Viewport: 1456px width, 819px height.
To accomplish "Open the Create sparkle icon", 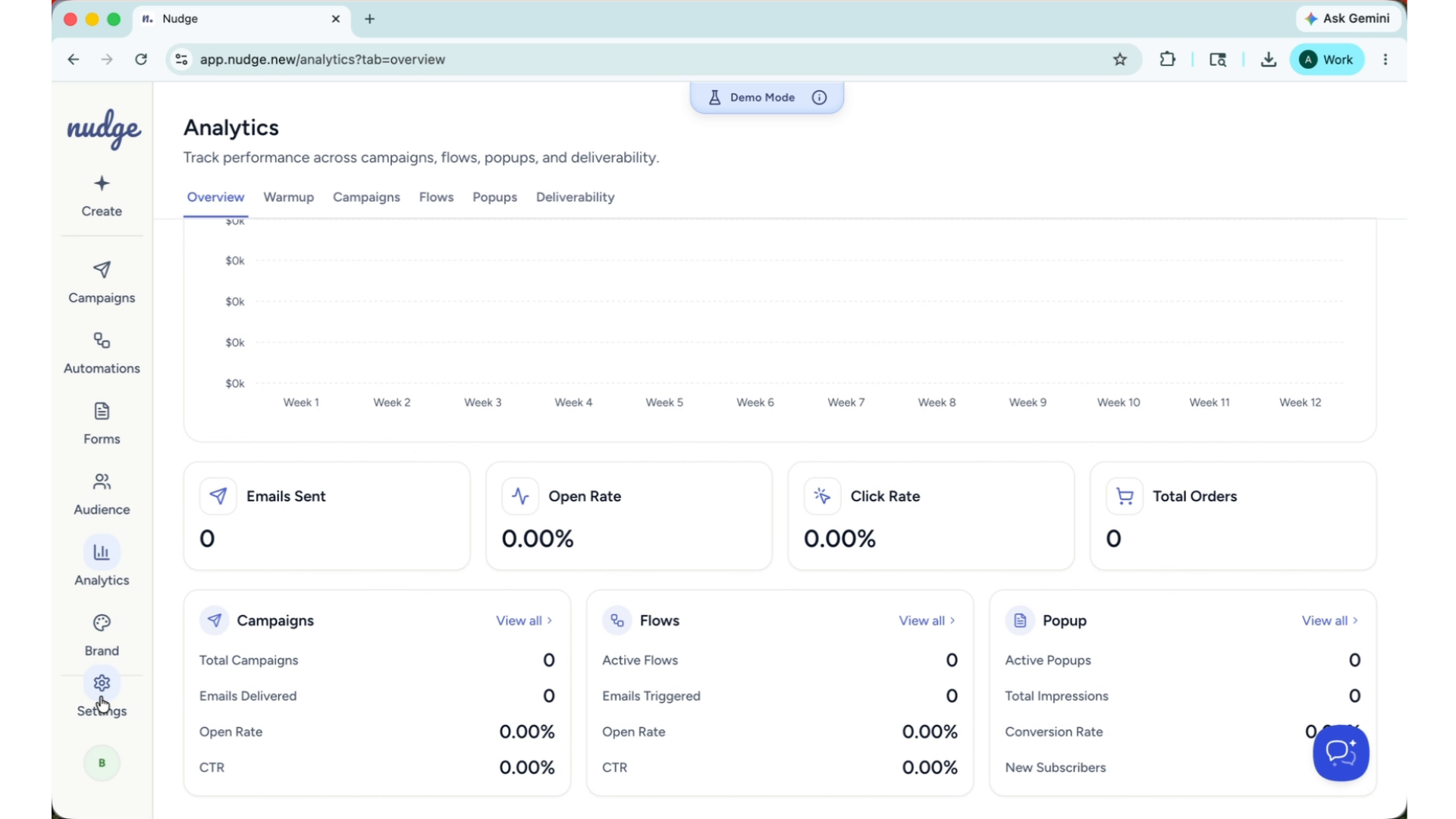I will coord(102,184).
